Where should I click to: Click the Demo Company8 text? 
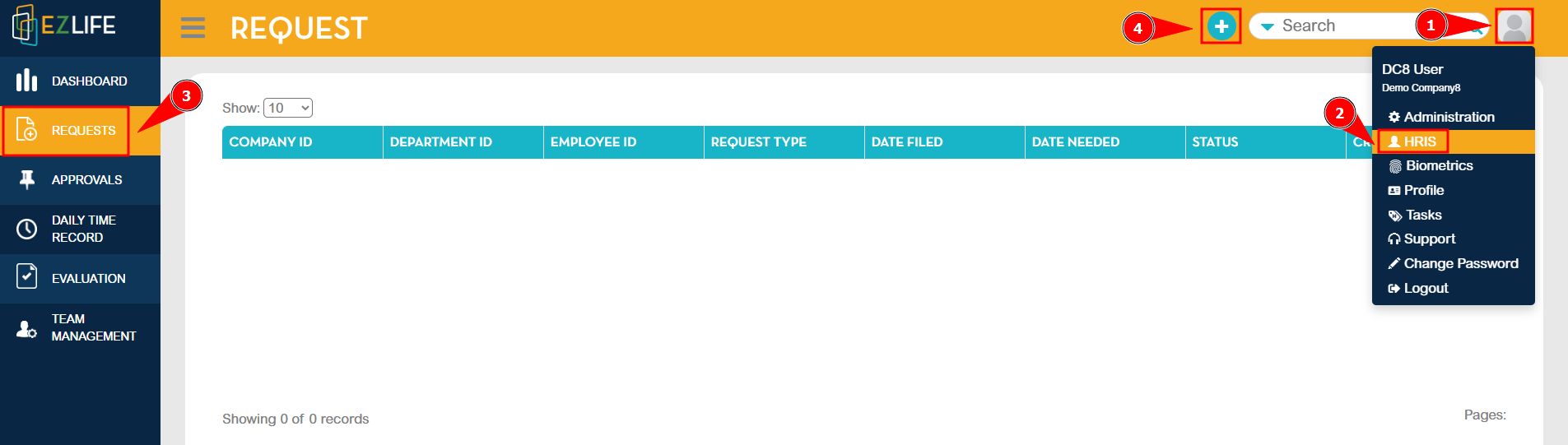1421,88
